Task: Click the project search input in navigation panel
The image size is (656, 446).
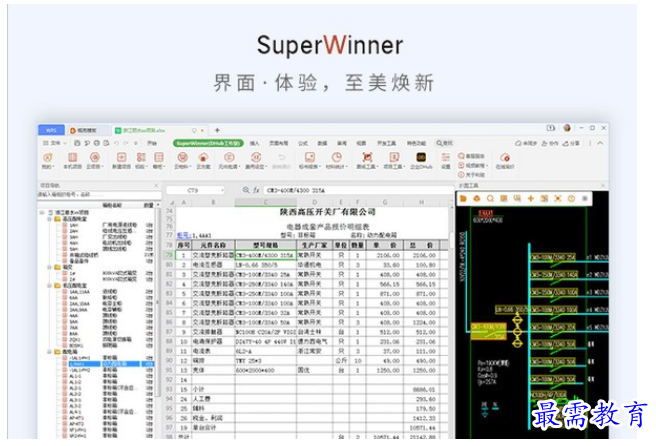Action: (99, 195)
